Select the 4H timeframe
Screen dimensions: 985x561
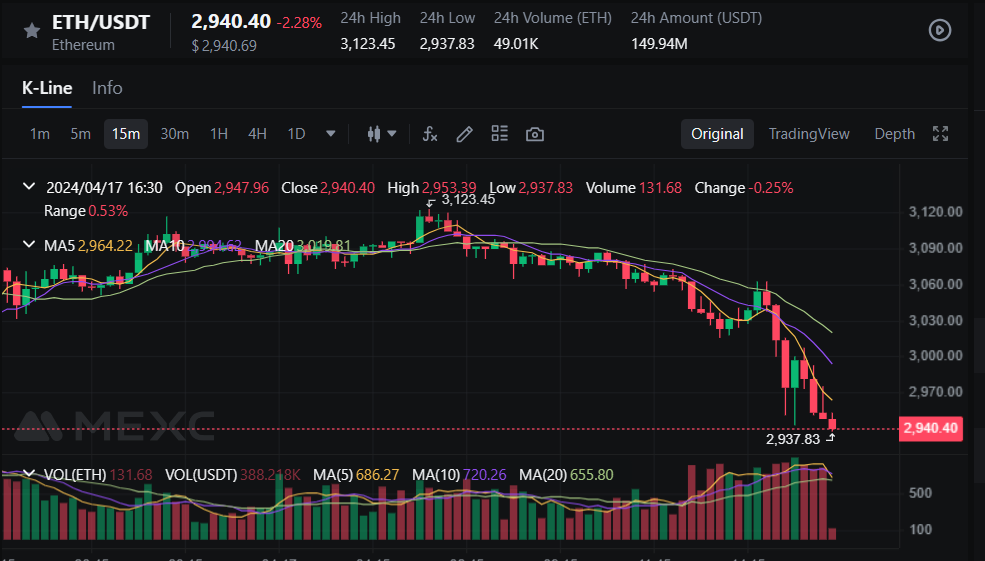(258, 134)
